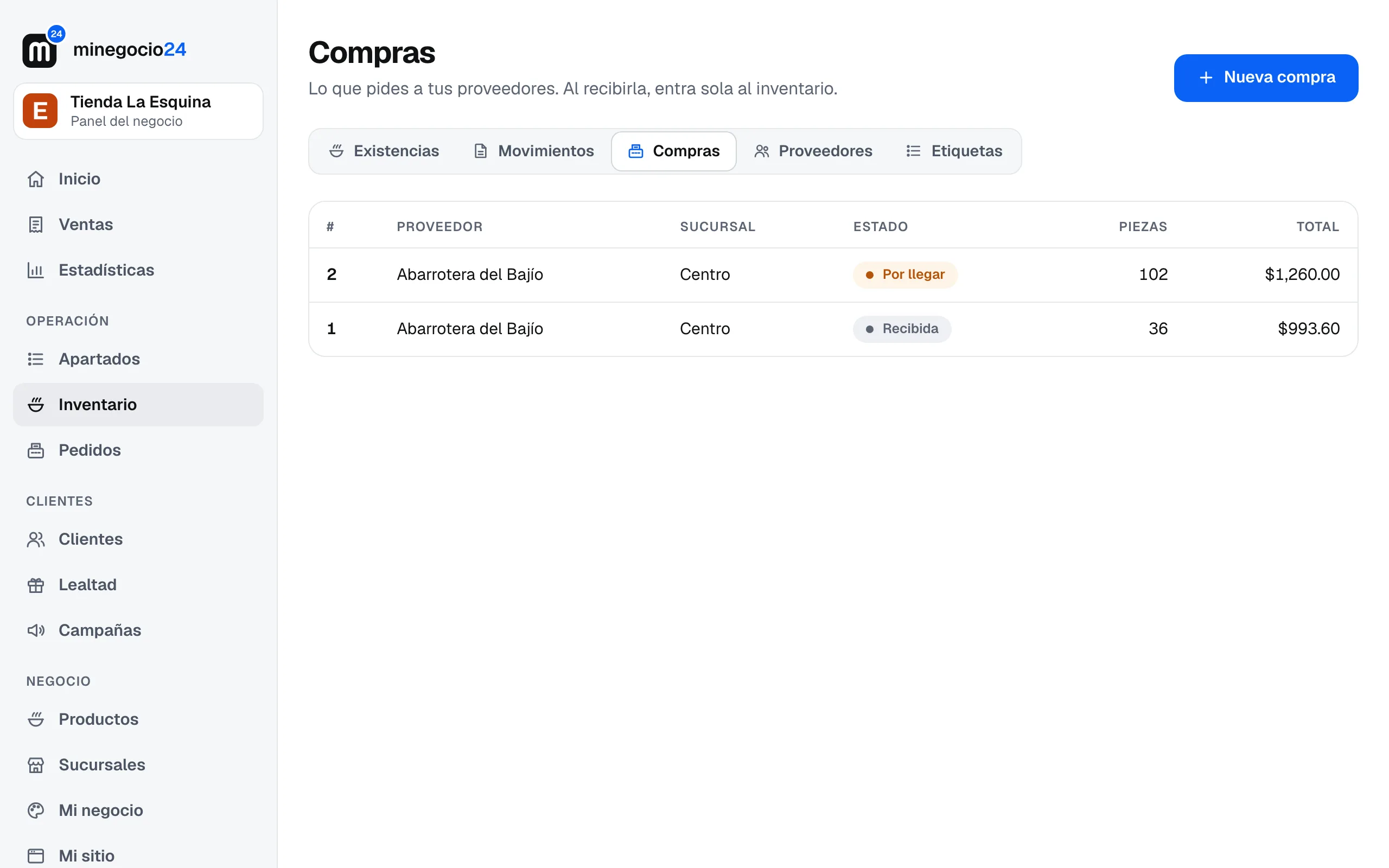
Task: Click the Sucursales storefront icon
Action: (36, 765)
